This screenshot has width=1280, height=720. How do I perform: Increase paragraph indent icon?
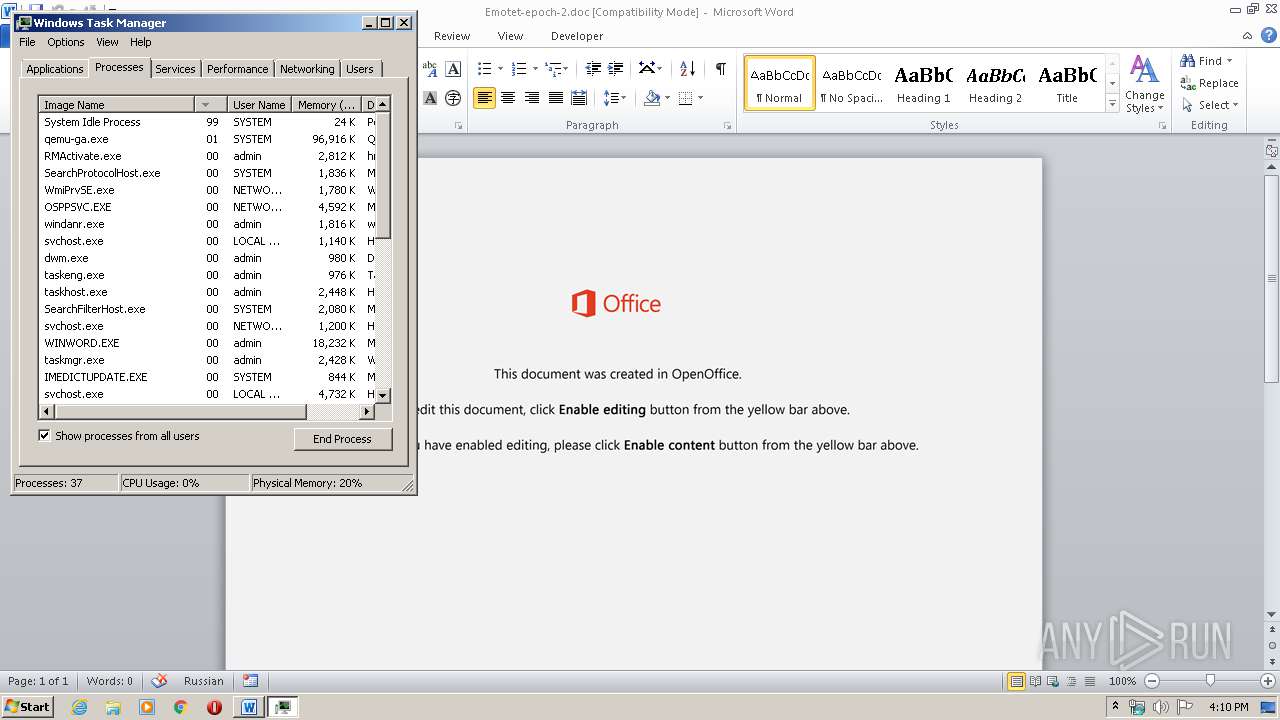coord(617,69)
